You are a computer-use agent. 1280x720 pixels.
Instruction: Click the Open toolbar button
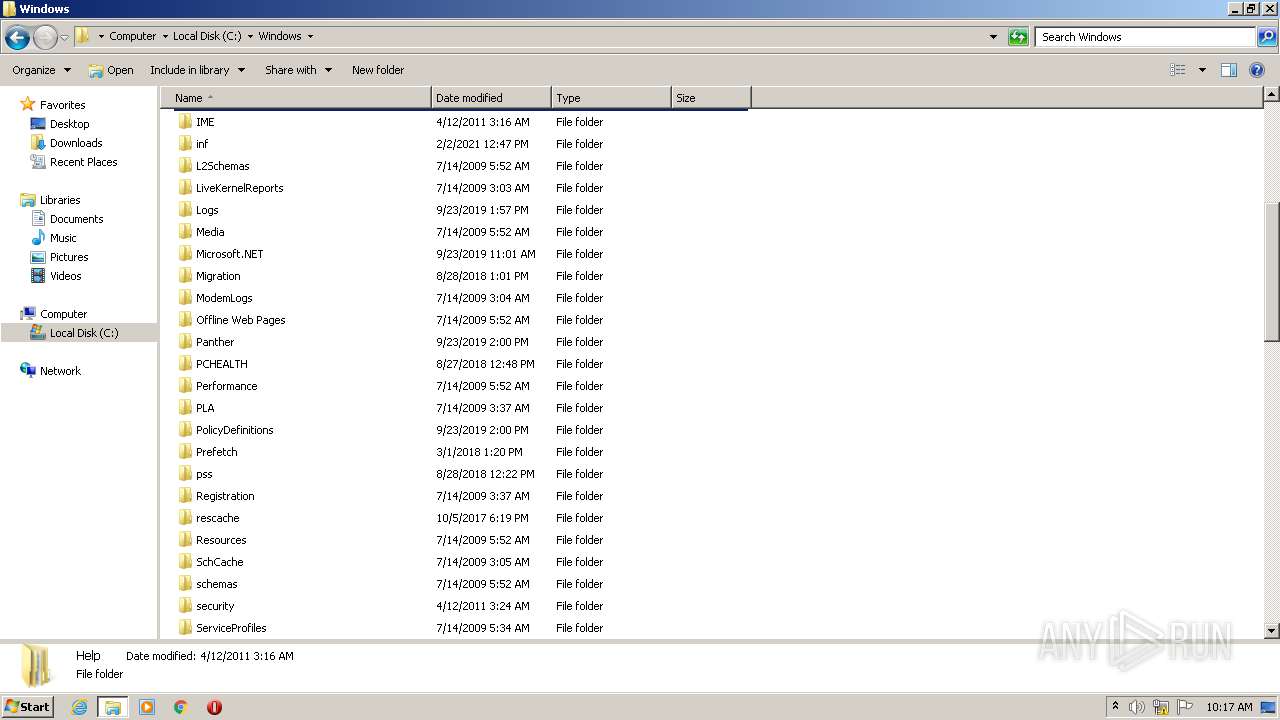pyautogui.click(x=111, y=70)
